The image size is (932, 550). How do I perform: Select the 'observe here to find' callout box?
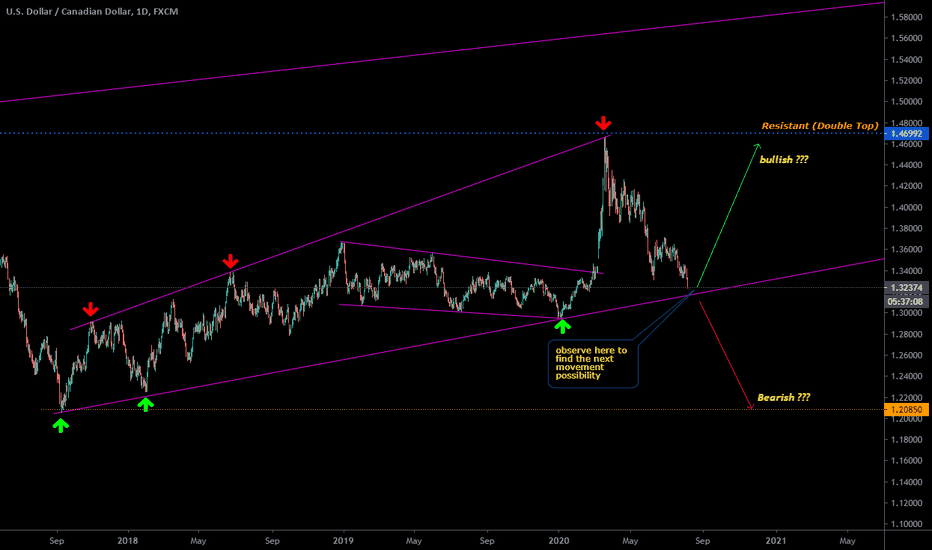(x=593, y=364)
